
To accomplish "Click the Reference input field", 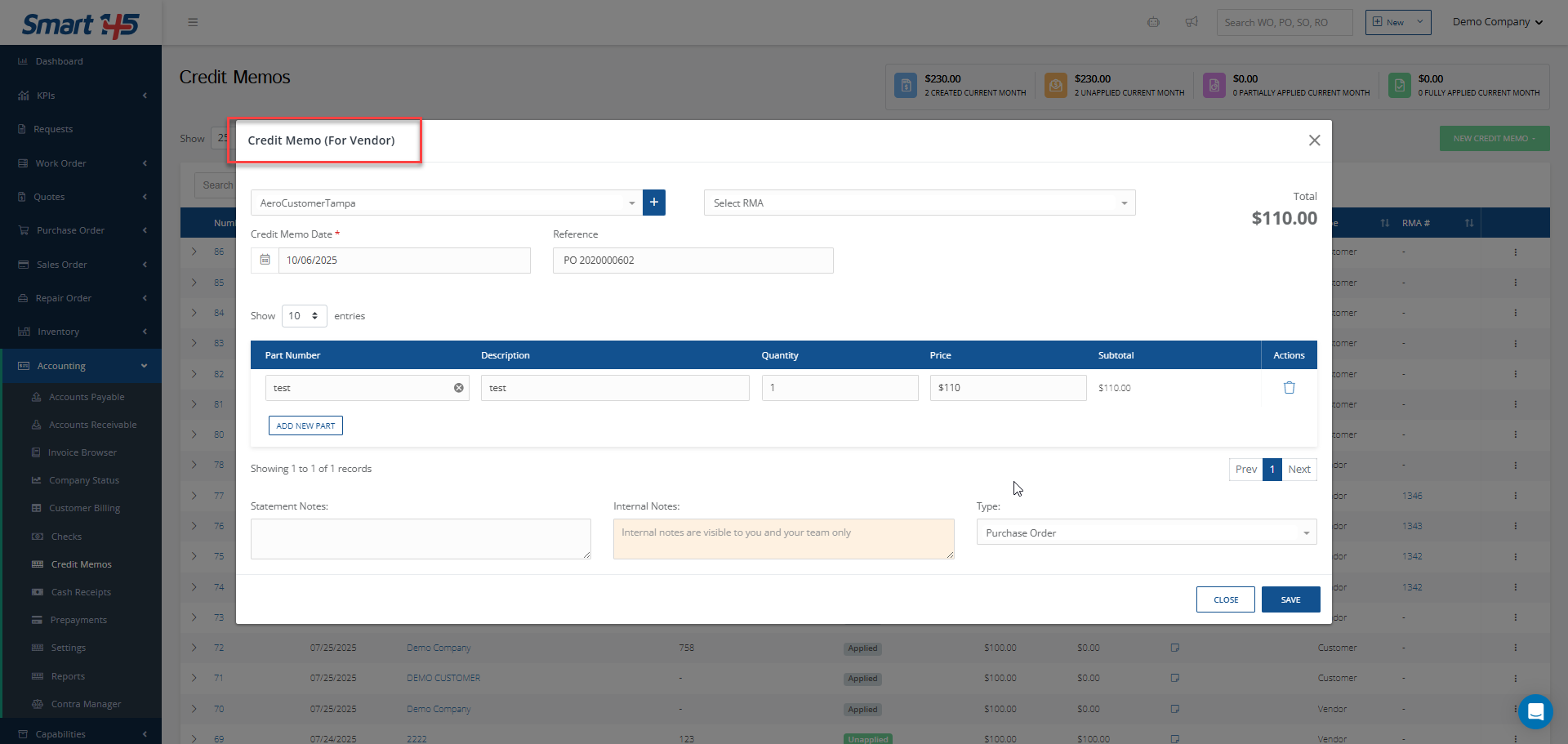I will tap(693, 261).
